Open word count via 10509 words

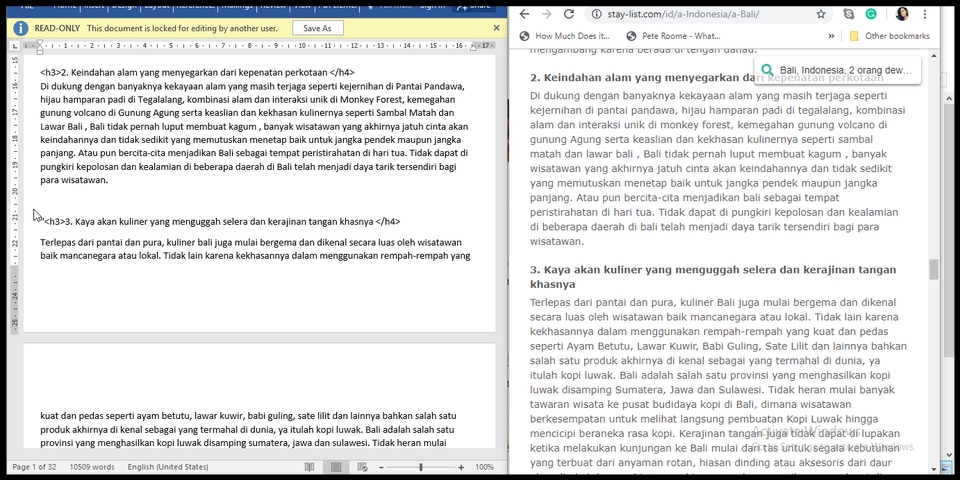coord(92,467)
